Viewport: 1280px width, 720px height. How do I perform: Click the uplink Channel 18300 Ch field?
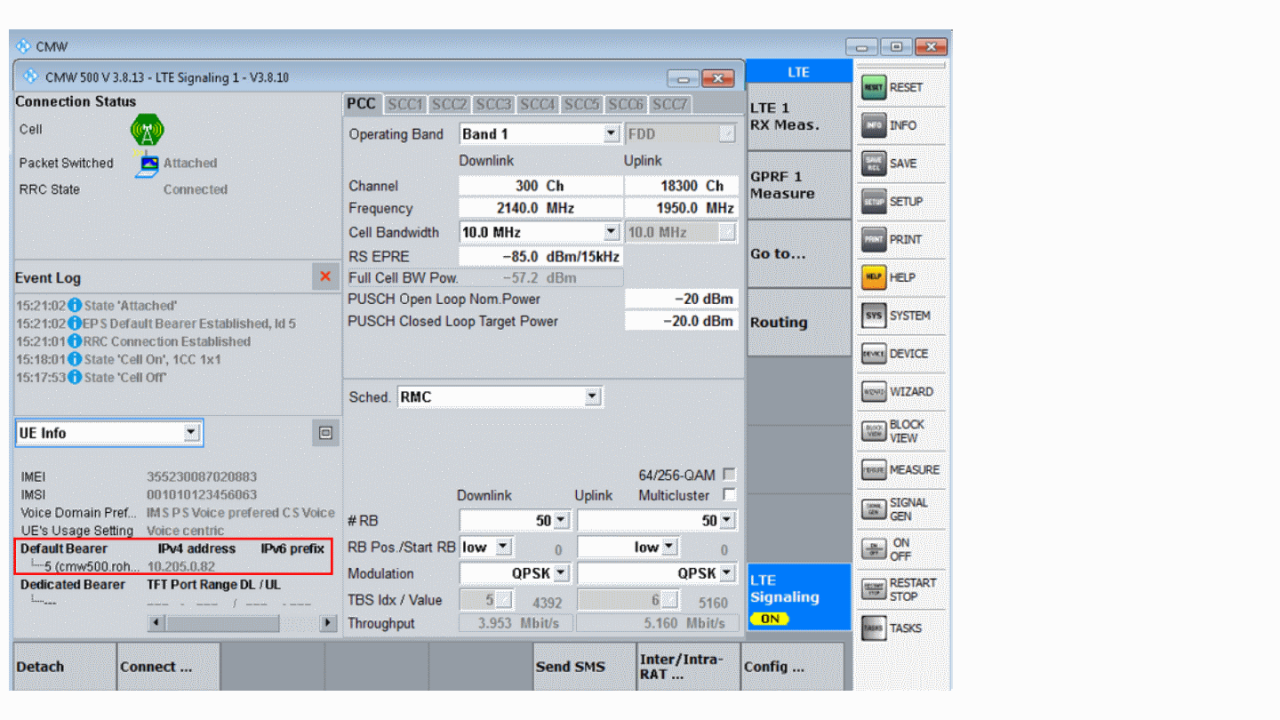click(681, 186)
